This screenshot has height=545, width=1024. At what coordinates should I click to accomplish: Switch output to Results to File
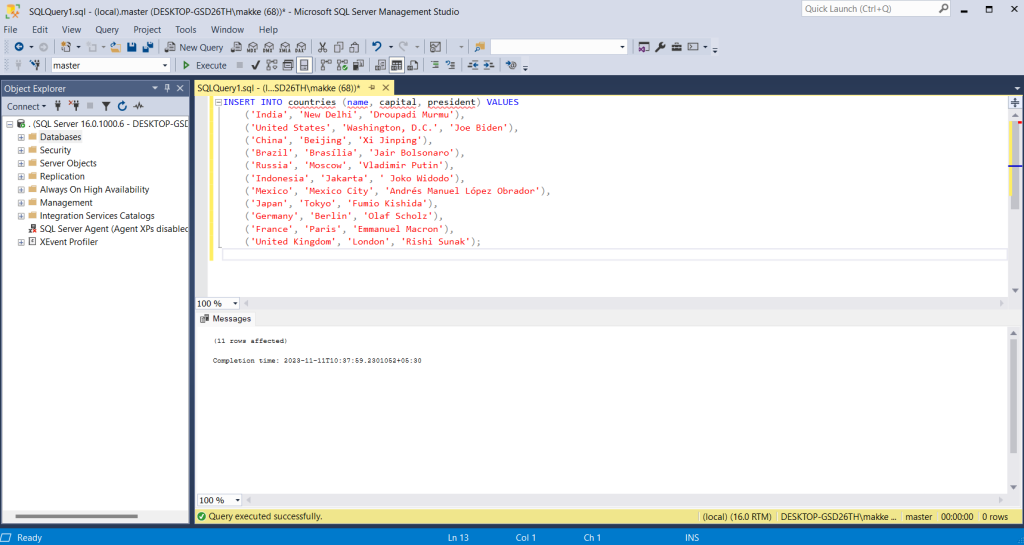pos(413,65)
